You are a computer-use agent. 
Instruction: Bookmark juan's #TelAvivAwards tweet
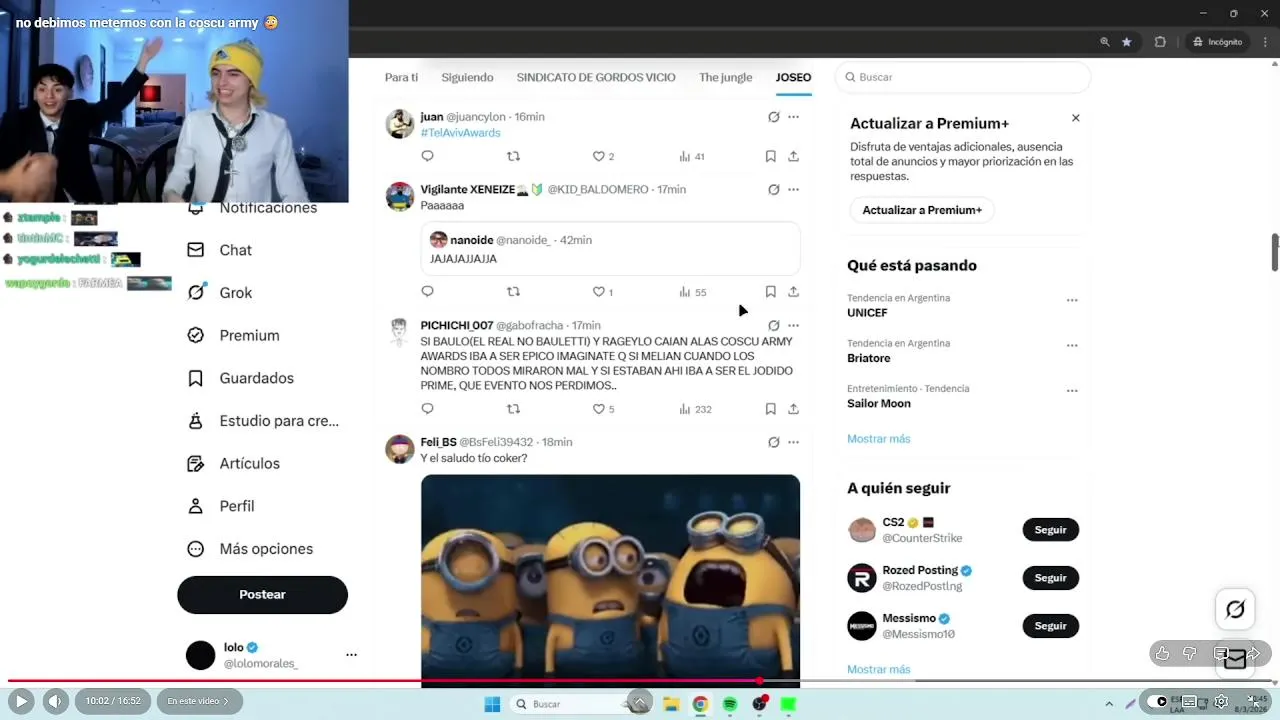770,156
